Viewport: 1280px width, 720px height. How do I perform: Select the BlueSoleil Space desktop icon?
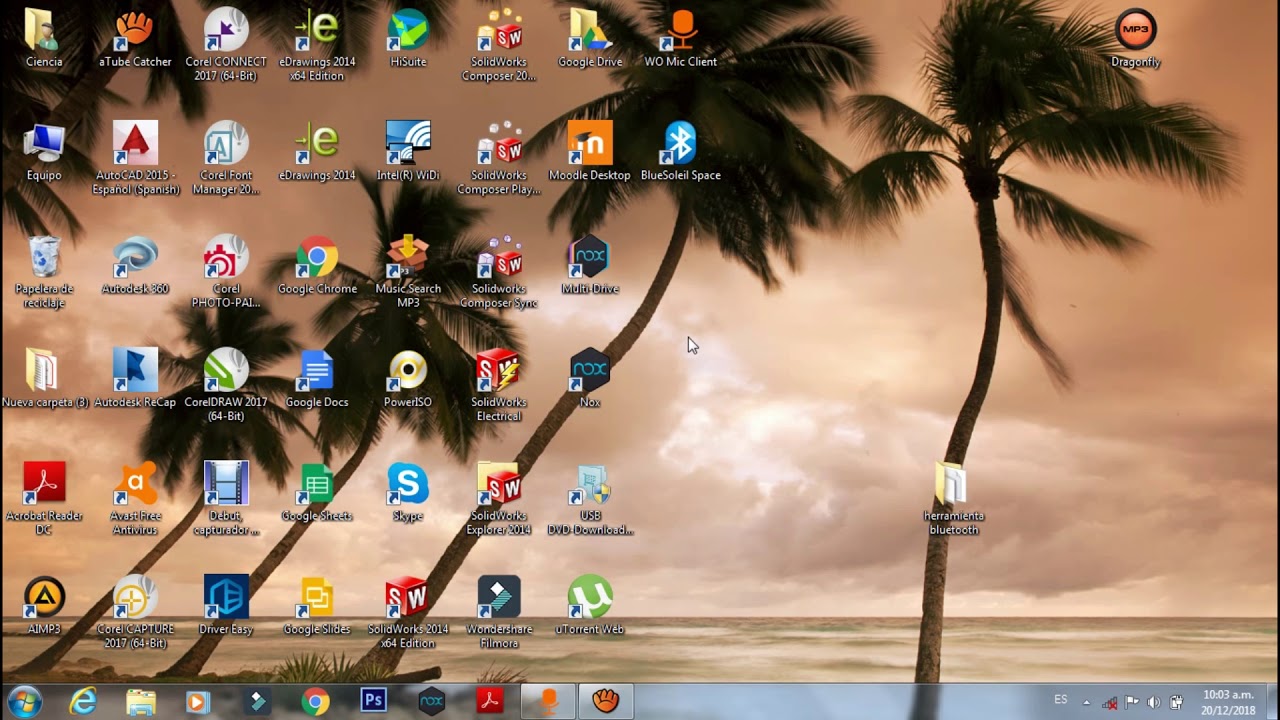tap(681, 152)
